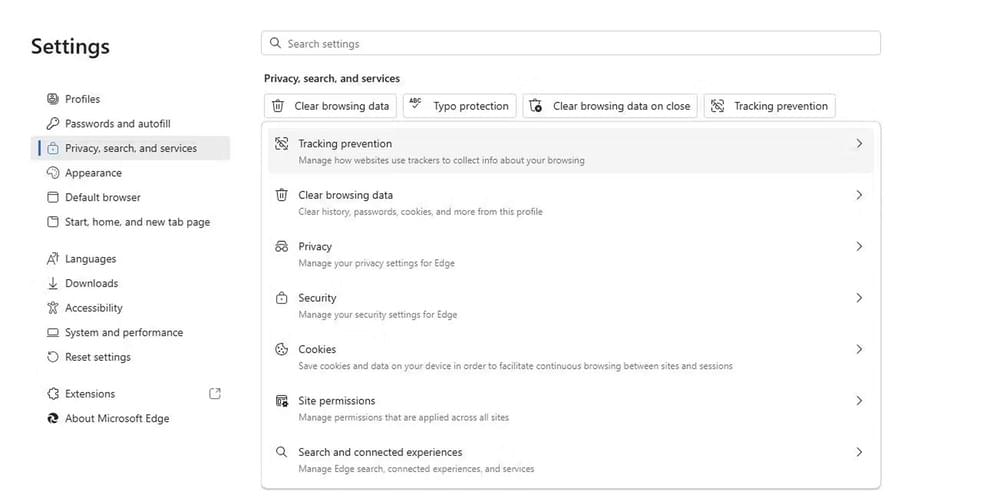
Task: Click the Start, home, and new tab page icon
Action: (x=53, y=222)
